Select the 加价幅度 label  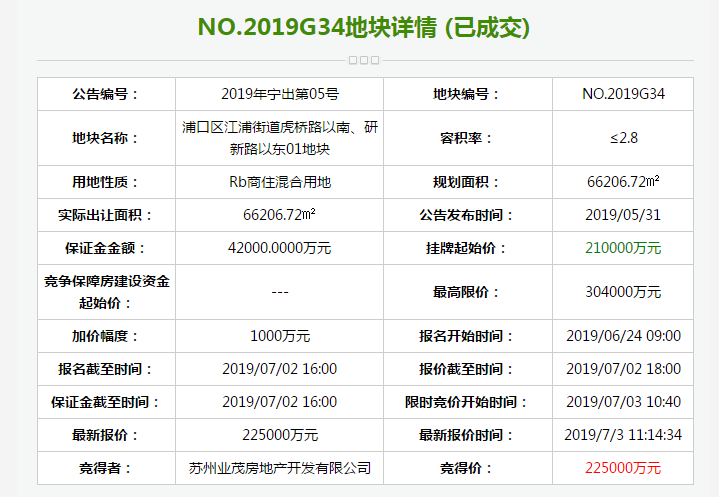pyautogui.click(x=106, y=336)
